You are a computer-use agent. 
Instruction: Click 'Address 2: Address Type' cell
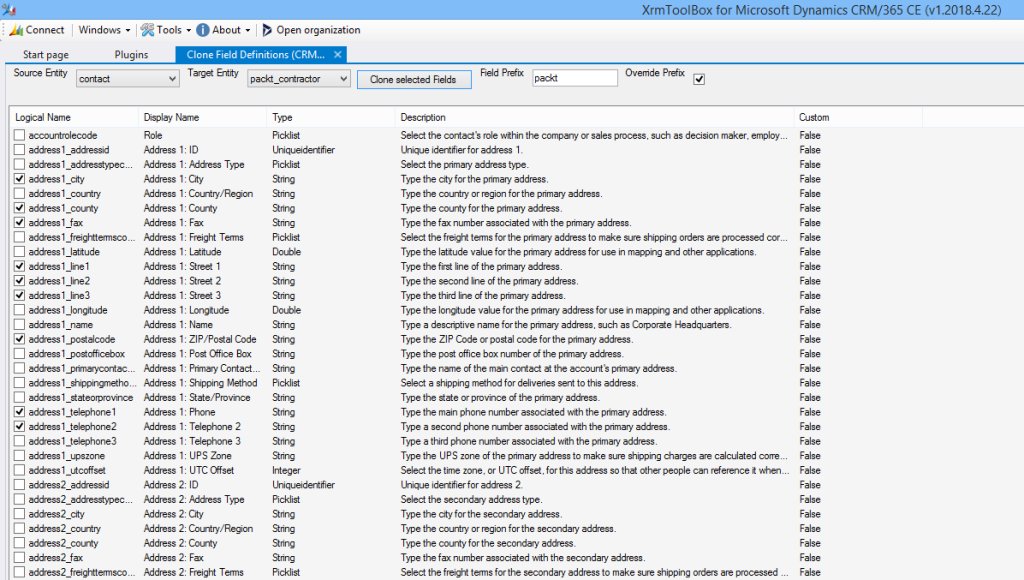click(x=194, y=500)
